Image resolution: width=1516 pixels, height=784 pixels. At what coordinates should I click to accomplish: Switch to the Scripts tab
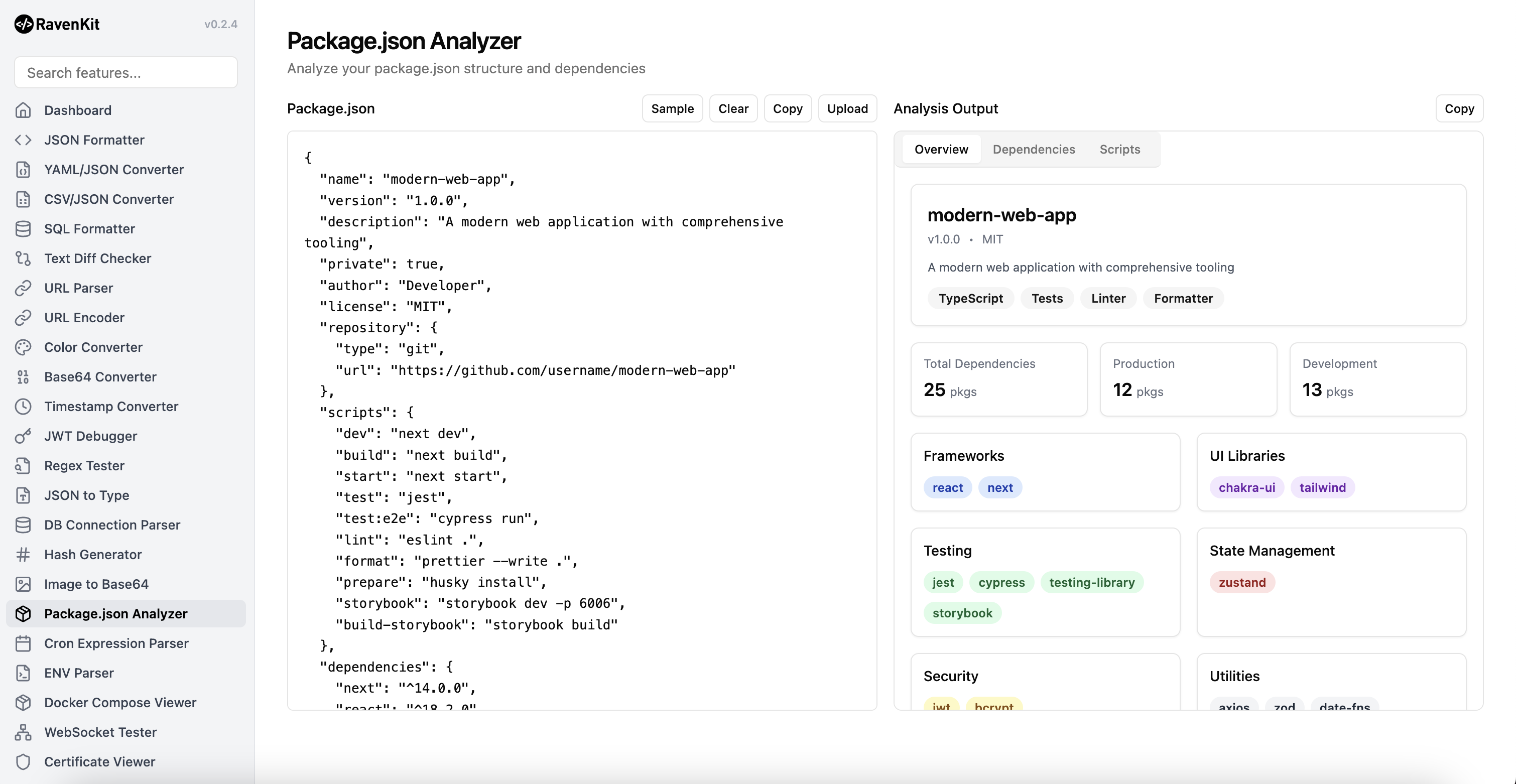[x=1119, y=150]
